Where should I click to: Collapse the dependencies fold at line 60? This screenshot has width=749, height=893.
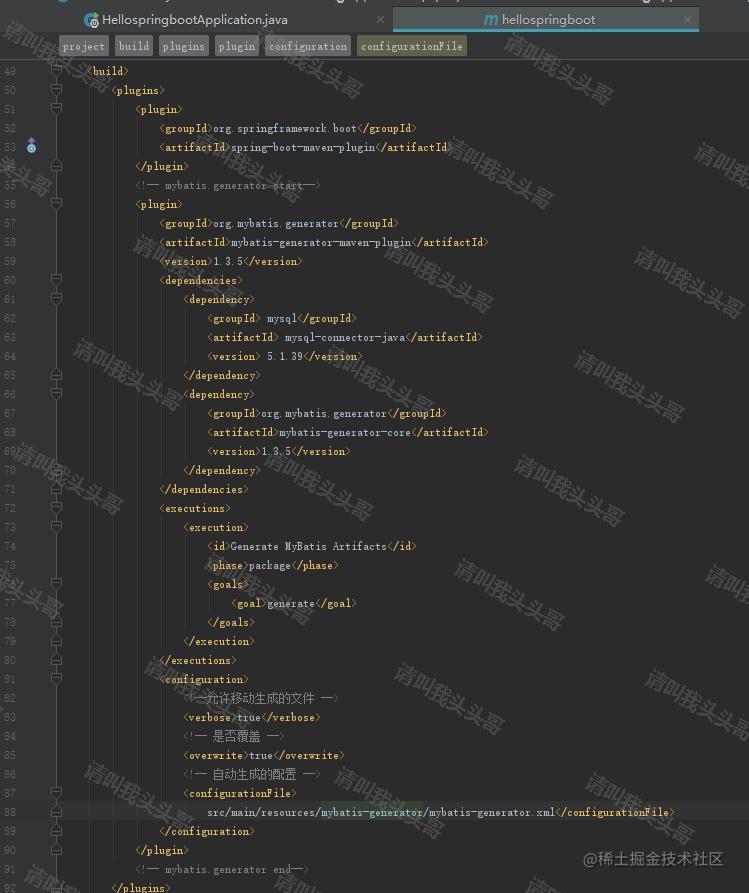tap(56, 279)
